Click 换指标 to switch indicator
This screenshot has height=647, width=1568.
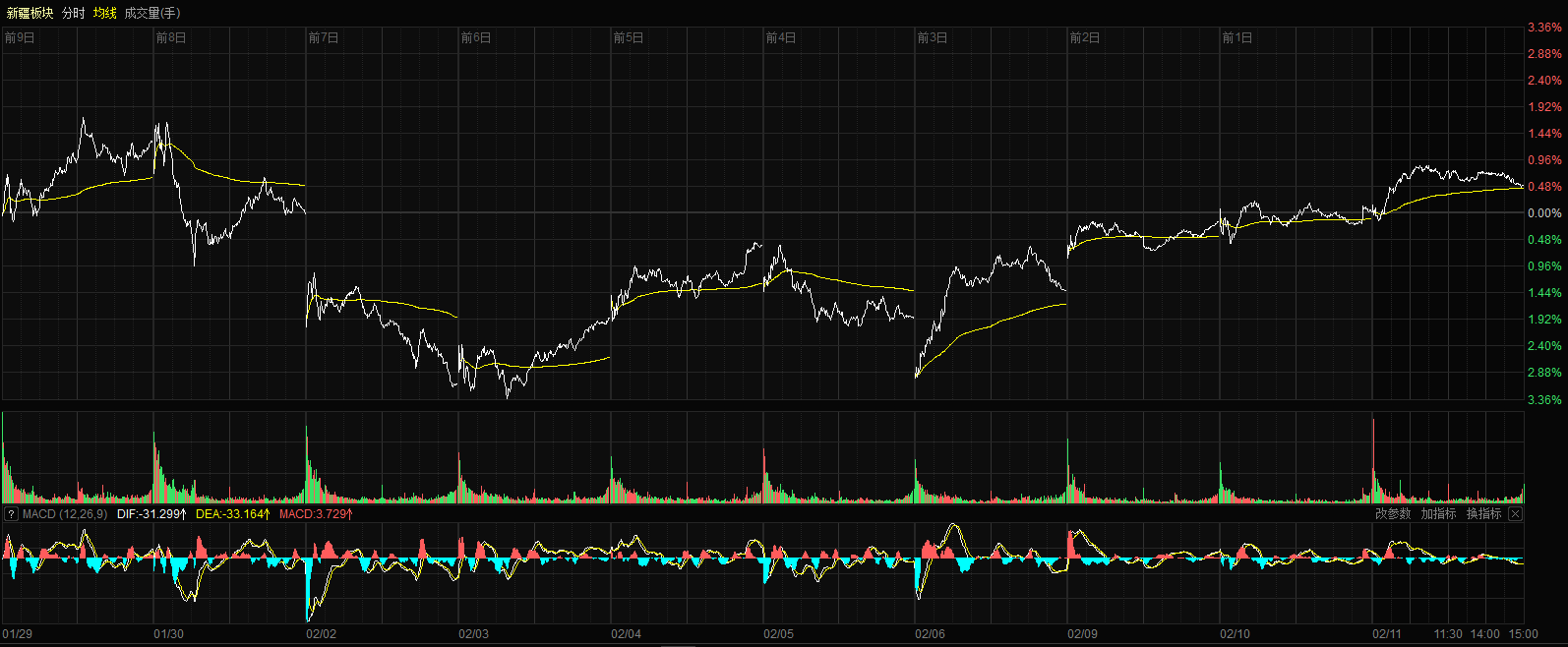tap(1483, 514)
